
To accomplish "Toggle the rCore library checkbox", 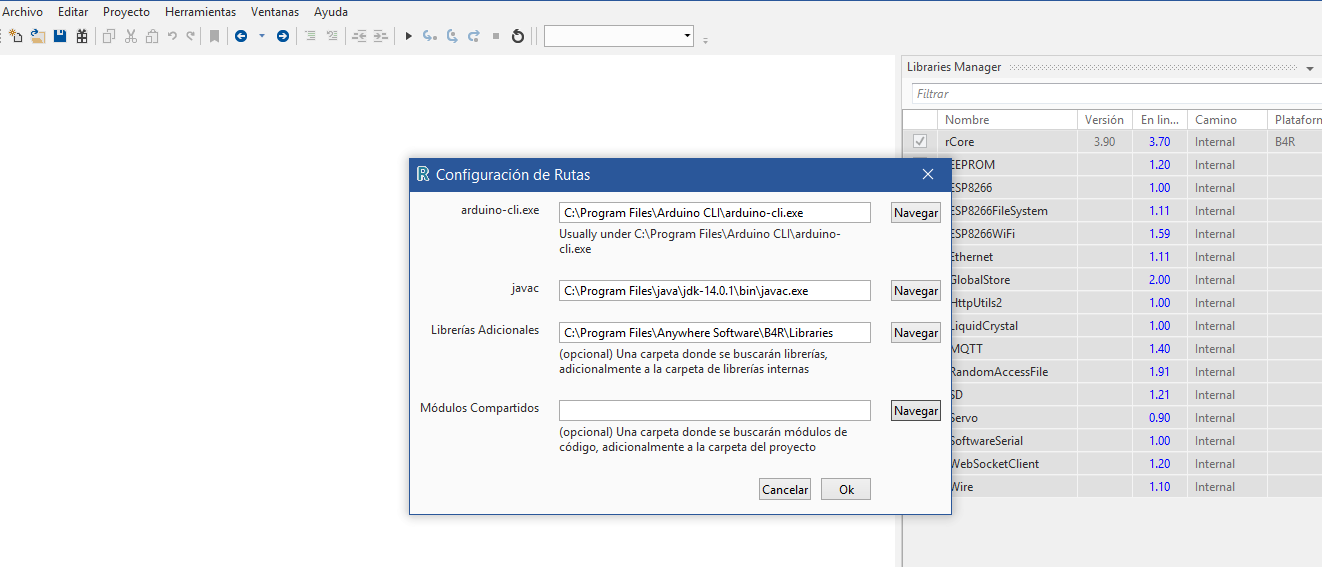I will 920,142.
